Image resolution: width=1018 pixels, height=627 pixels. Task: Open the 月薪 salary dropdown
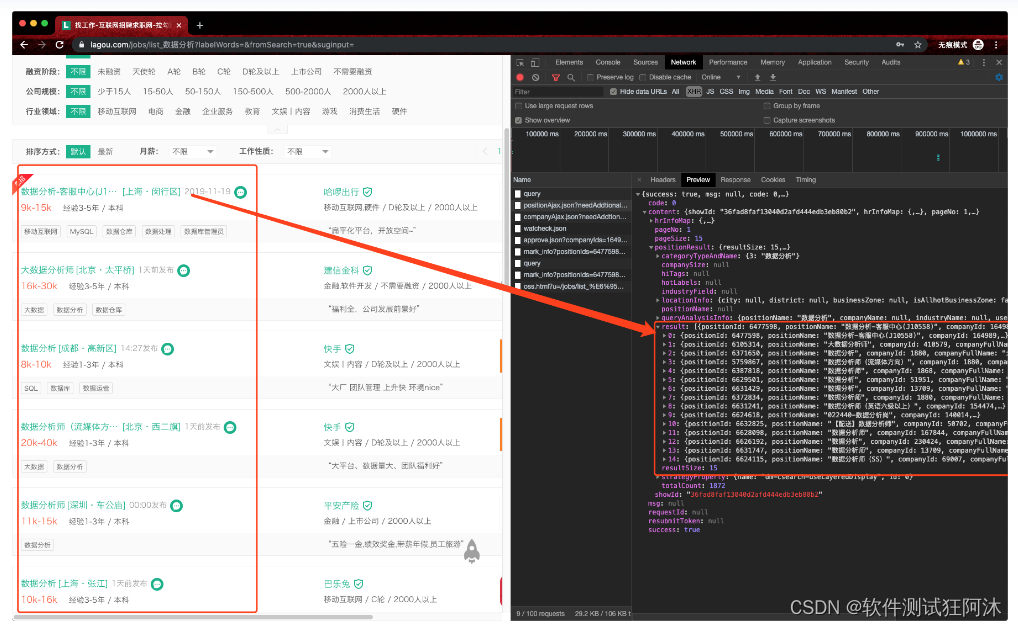tap(192, 151)
